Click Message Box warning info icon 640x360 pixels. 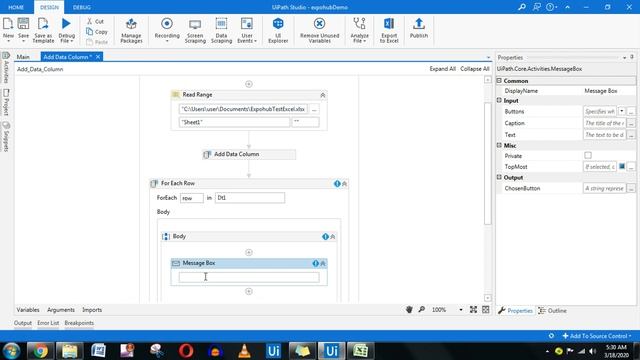pyautogui.click(x=316, y=264)
